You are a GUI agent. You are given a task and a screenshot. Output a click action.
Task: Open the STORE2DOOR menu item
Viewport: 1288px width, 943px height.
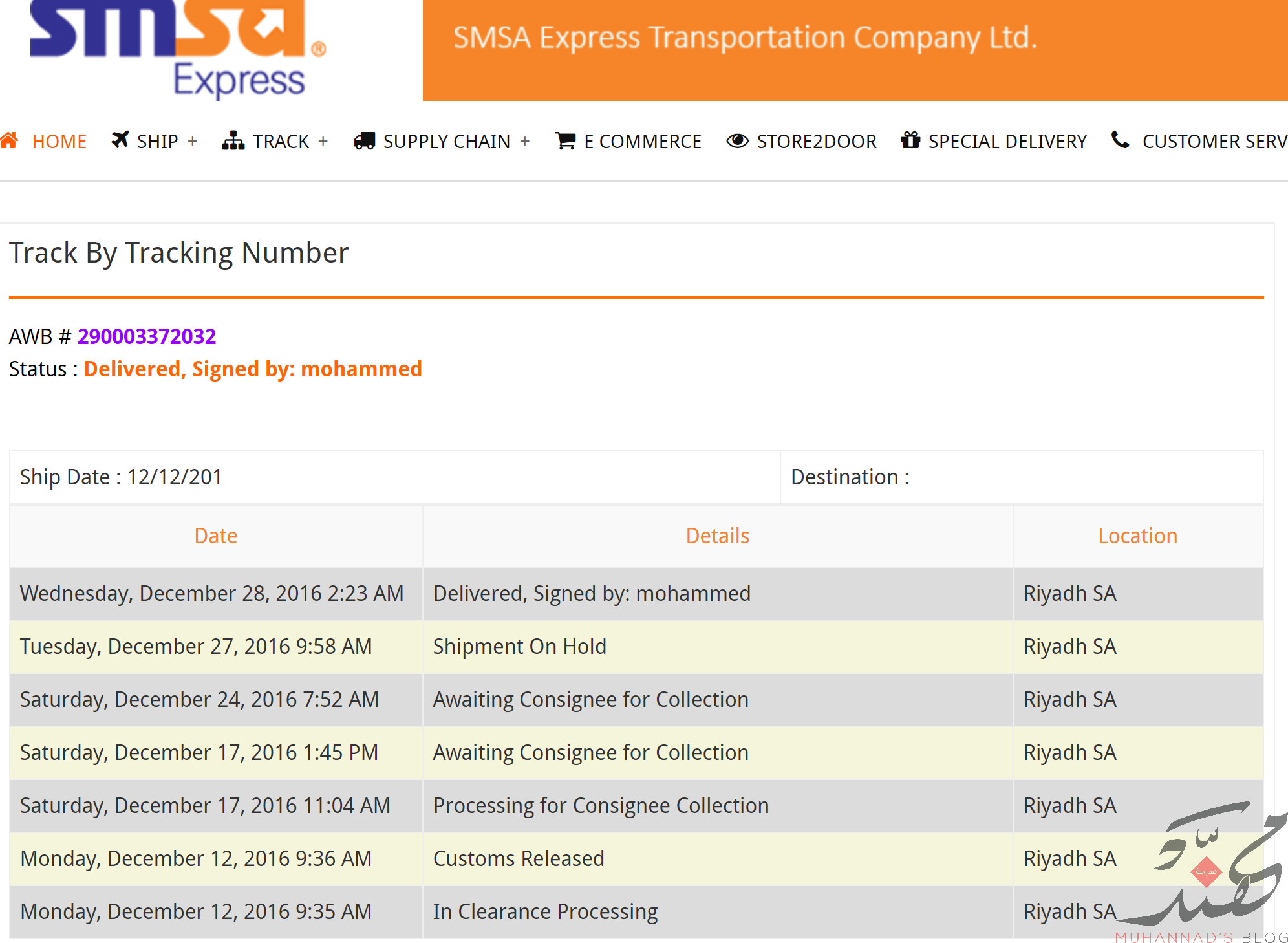click(x=817, y=141)
